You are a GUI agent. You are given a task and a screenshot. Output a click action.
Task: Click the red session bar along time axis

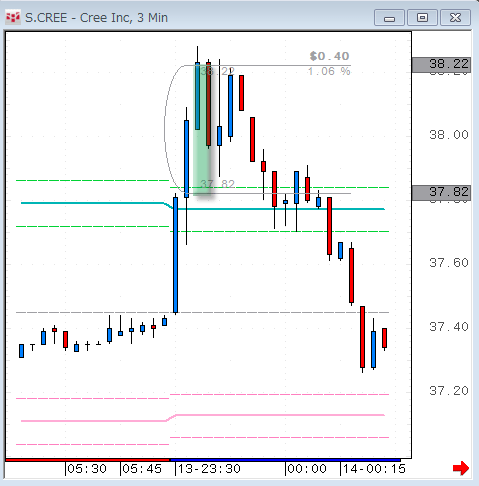pyautogui.click(x=88, y=460)
